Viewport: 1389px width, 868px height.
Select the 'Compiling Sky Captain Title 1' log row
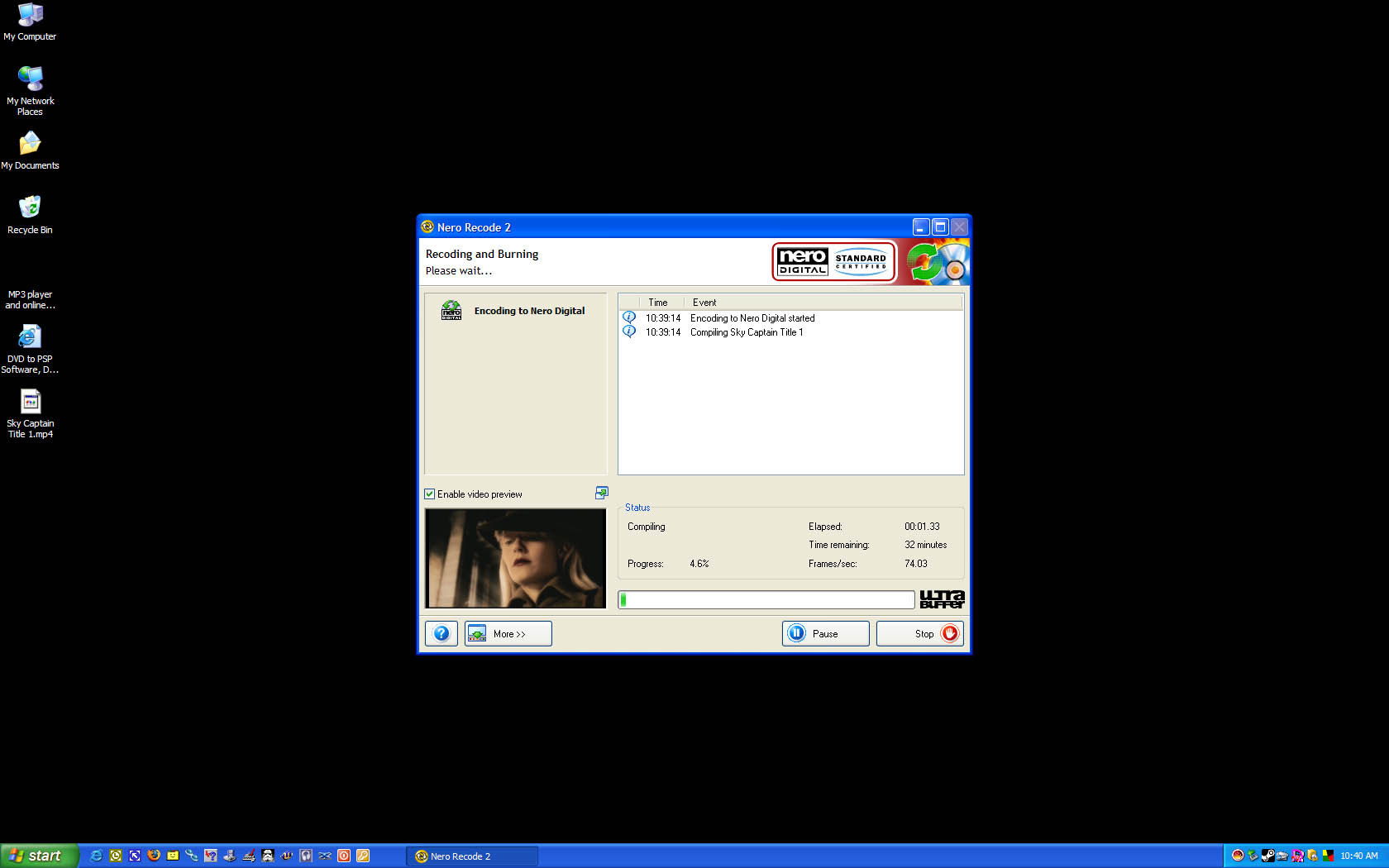point(791,332)
